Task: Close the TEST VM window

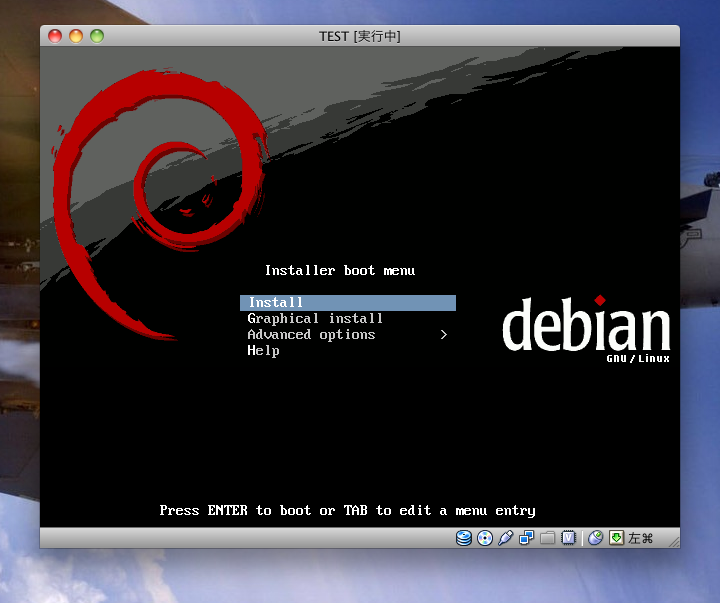Action: click(x=55, y=36)
